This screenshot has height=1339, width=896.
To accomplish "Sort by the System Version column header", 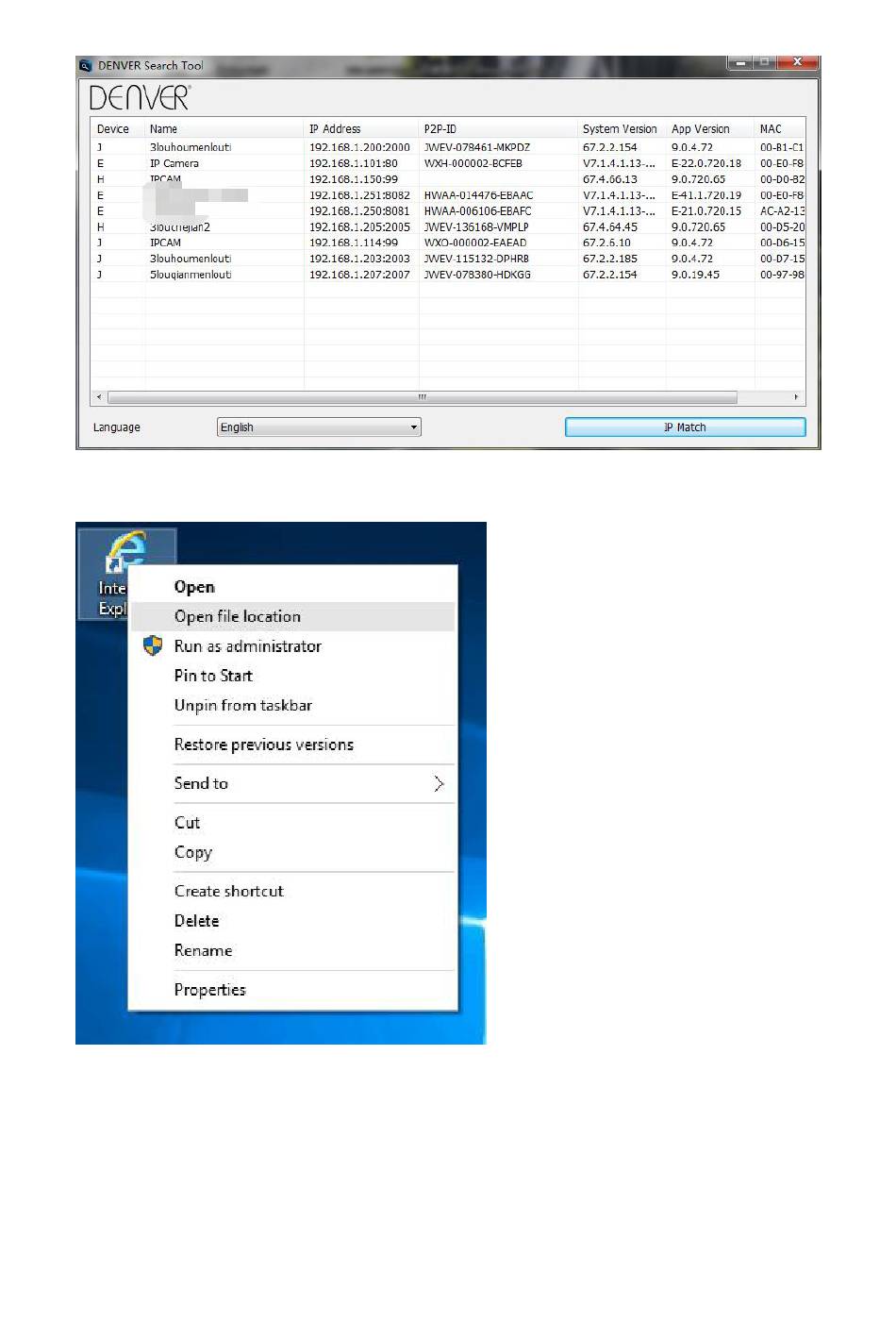I will pyautogui.click(x=622, y=129).
